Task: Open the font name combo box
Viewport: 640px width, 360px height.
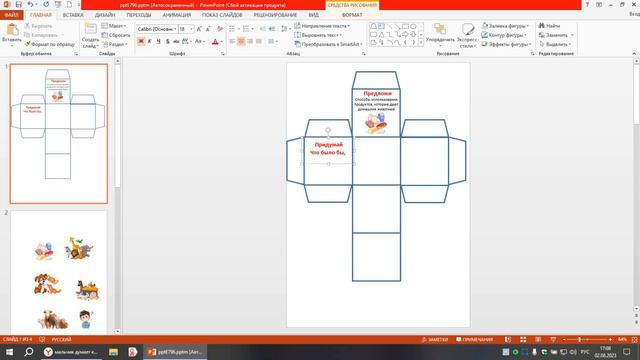Action: click(157, 29)
